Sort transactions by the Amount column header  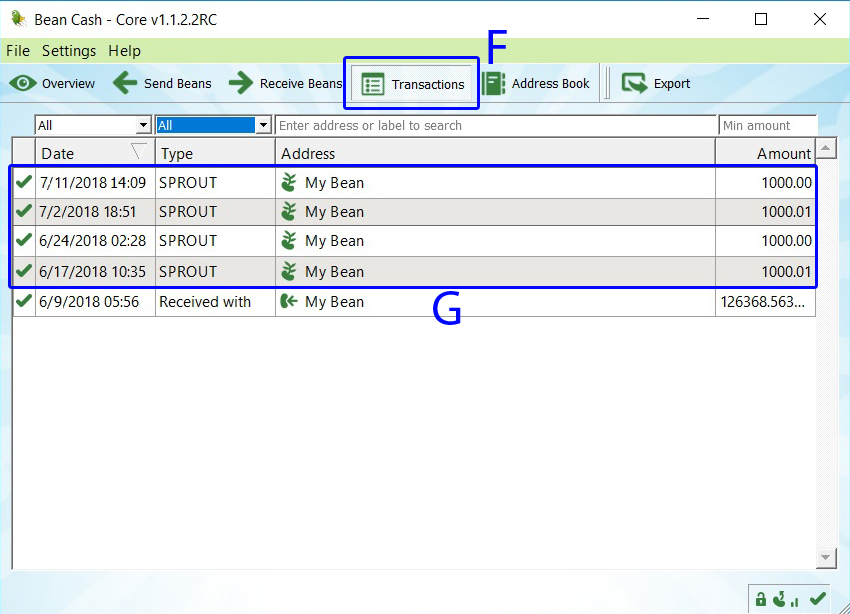(x=765, y=153)
